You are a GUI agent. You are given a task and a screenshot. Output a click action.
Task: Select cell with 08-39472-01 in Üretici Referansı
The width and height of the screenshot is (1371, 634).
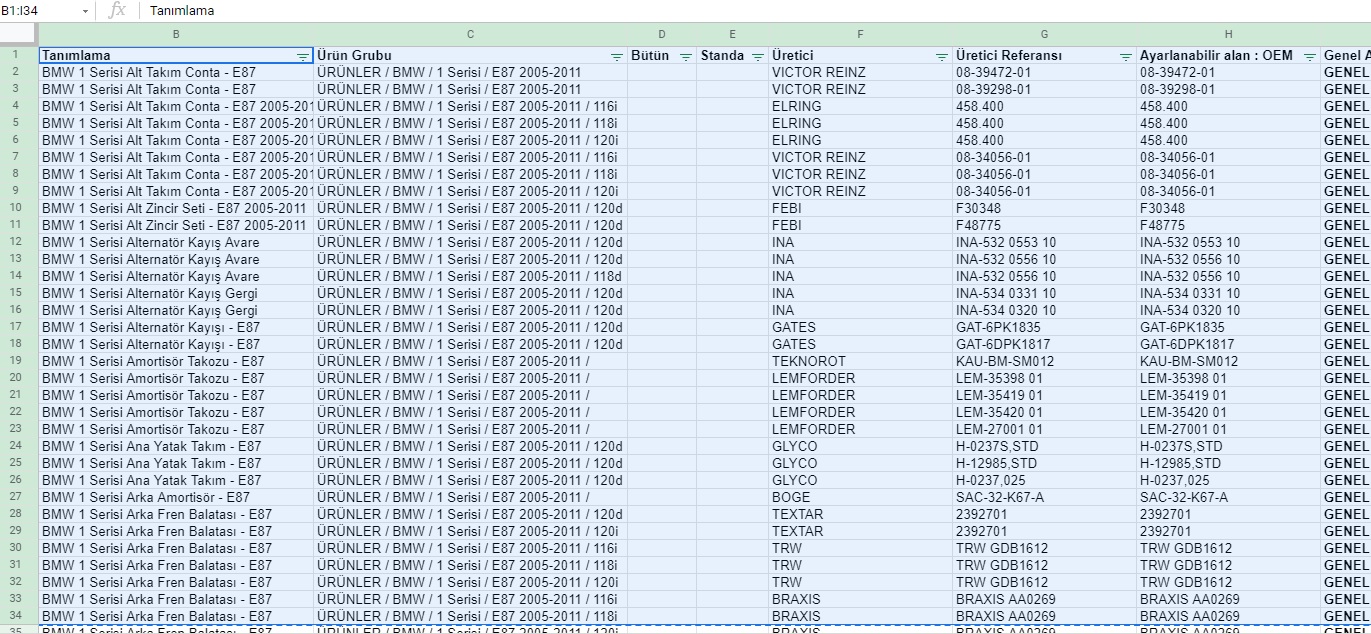click(1045, 73)
